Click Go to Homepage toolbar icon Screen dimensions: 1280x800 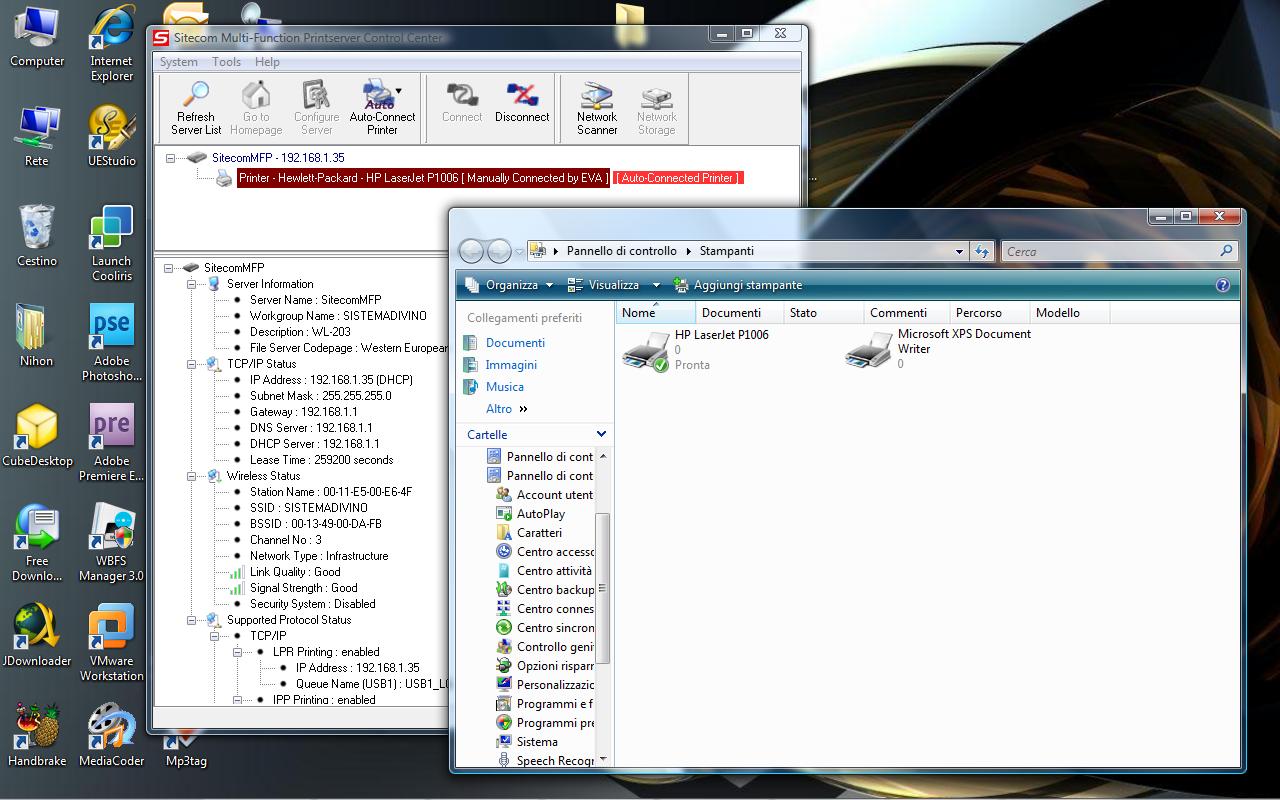point(256,108)
